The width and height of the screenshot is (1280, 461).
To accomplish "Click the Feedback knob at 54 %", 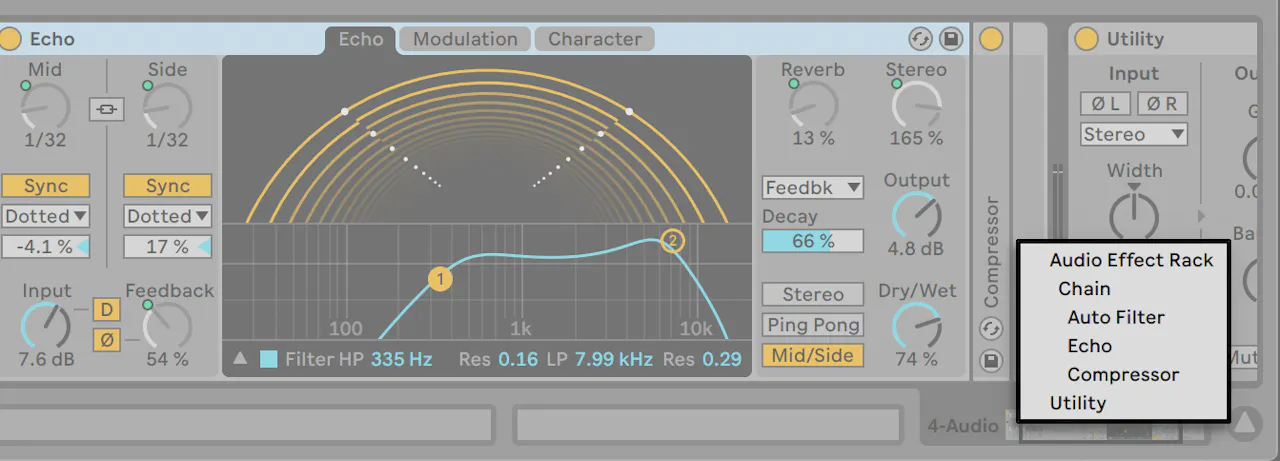I will coord(167,326).
